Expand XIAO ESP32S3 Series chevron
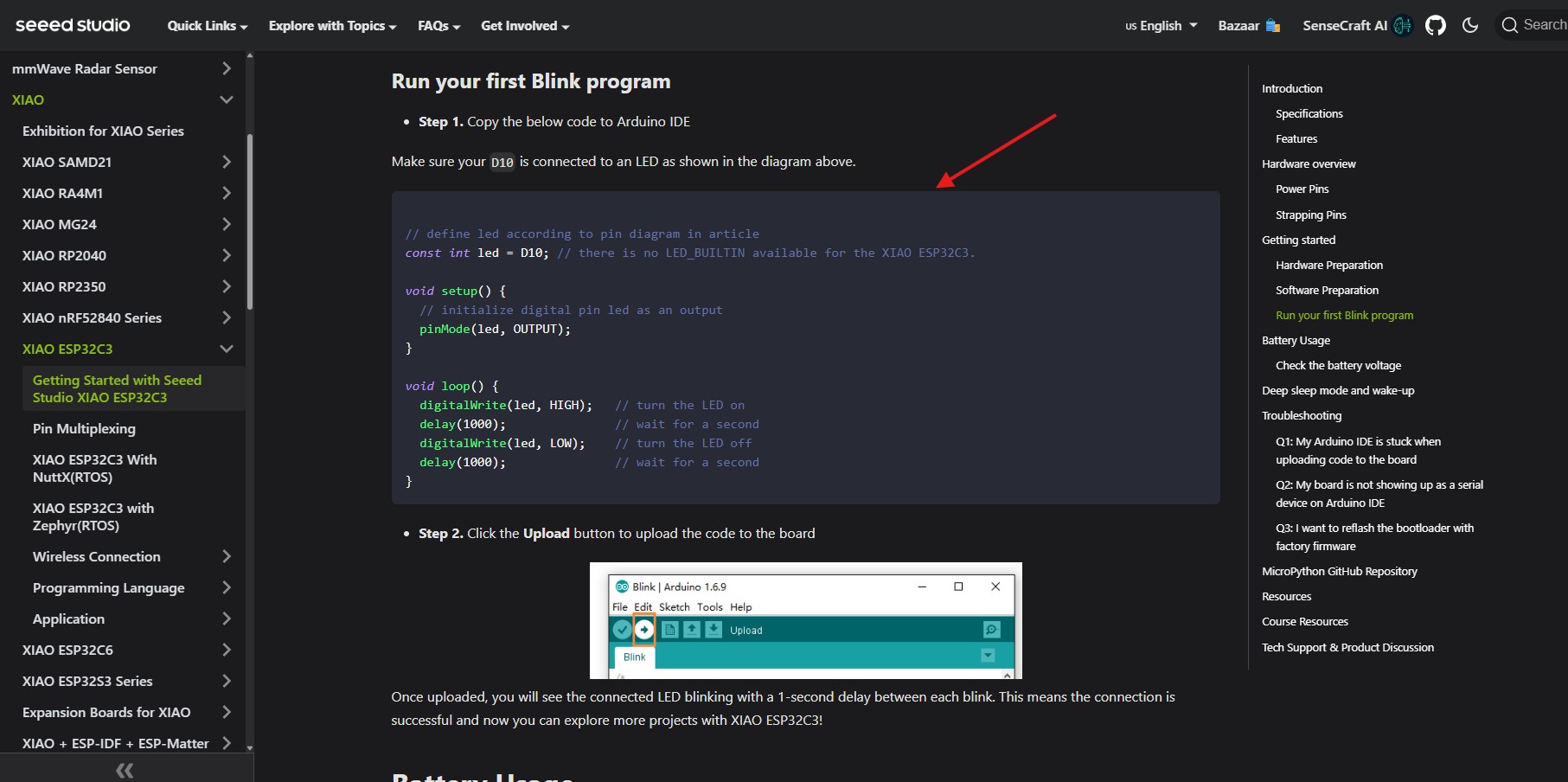 (x=227, y=681)
